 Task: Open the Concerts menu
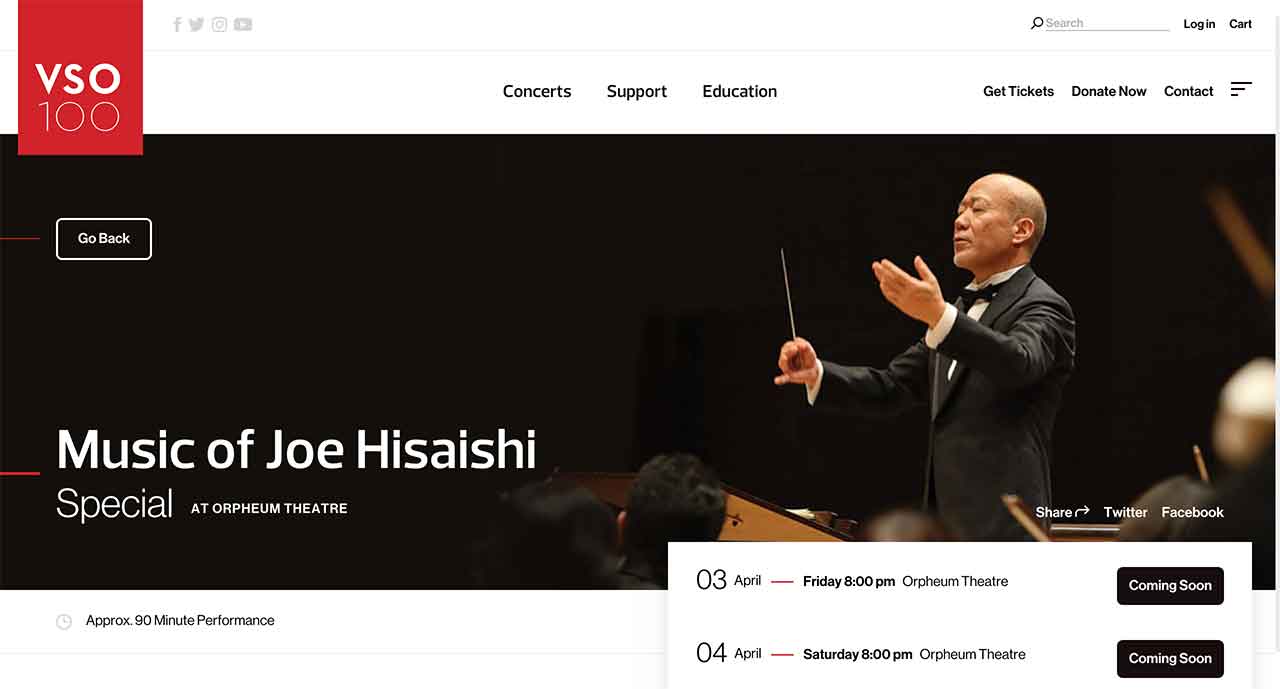point(537,91)
